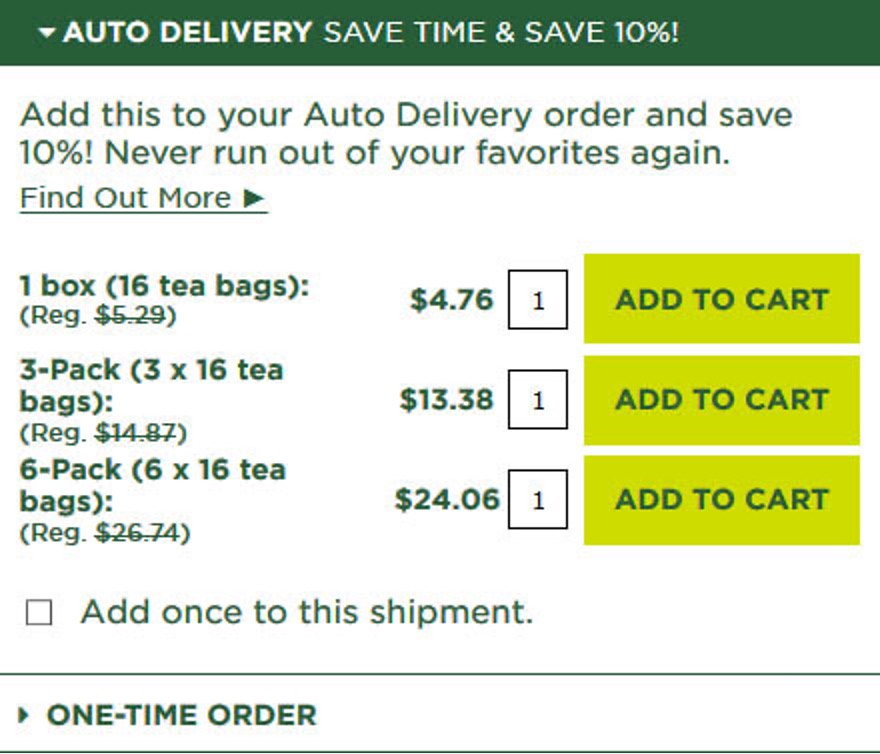Screen dimensions: 880x754
Task: Select the quantity box for the 3-Pack
Action: 541,399
